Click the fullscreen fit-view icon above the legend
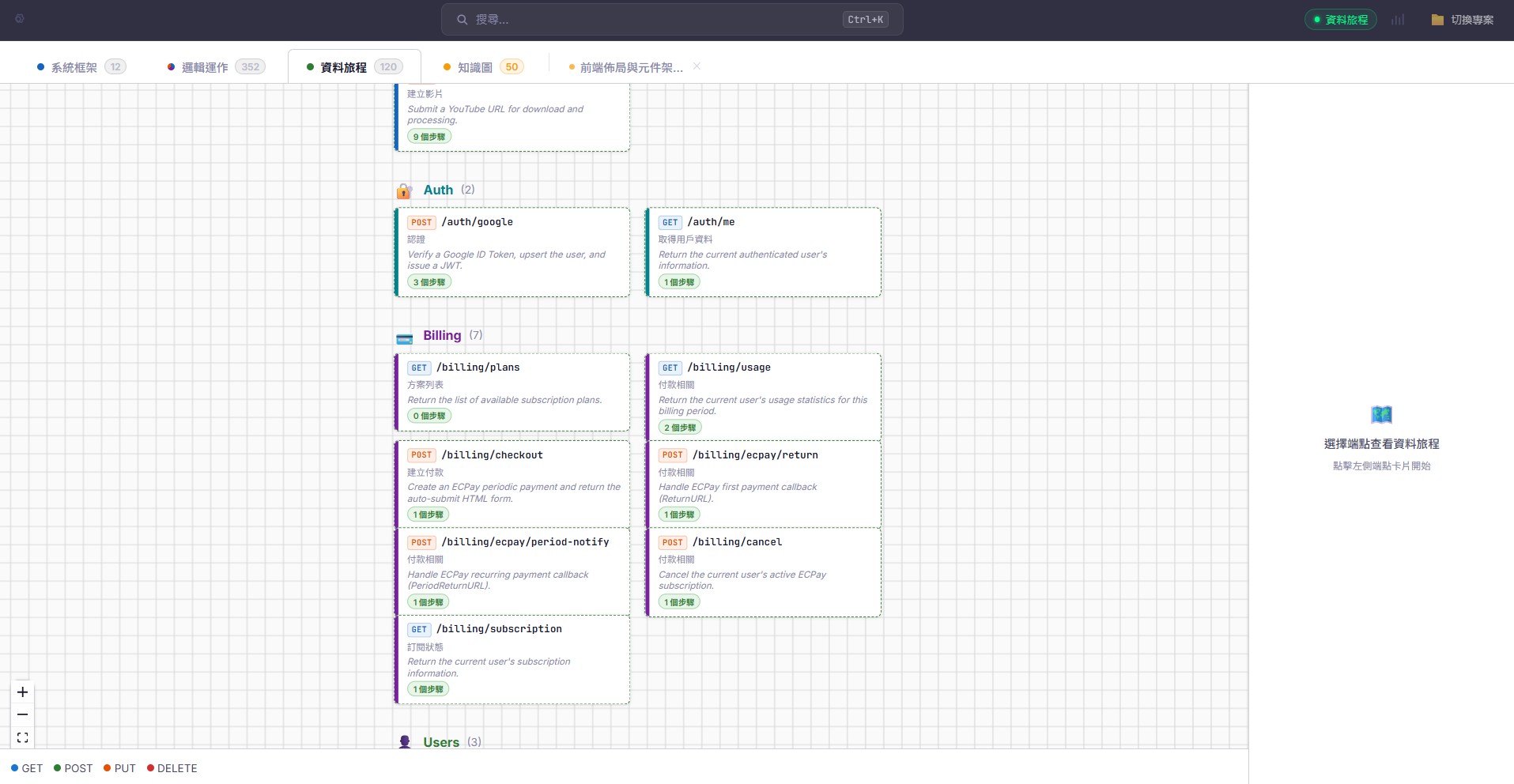 [22, 737]
